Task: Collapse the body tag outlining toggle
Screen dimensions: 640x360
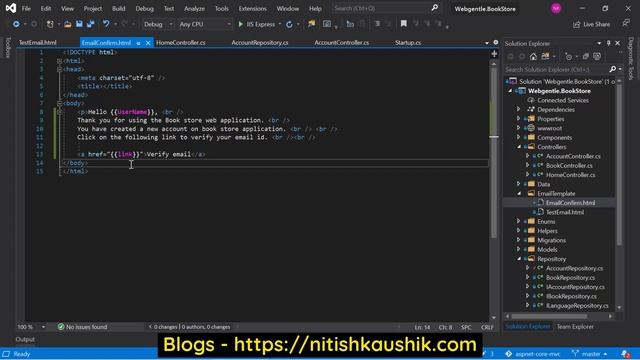Action: [60, 103]
